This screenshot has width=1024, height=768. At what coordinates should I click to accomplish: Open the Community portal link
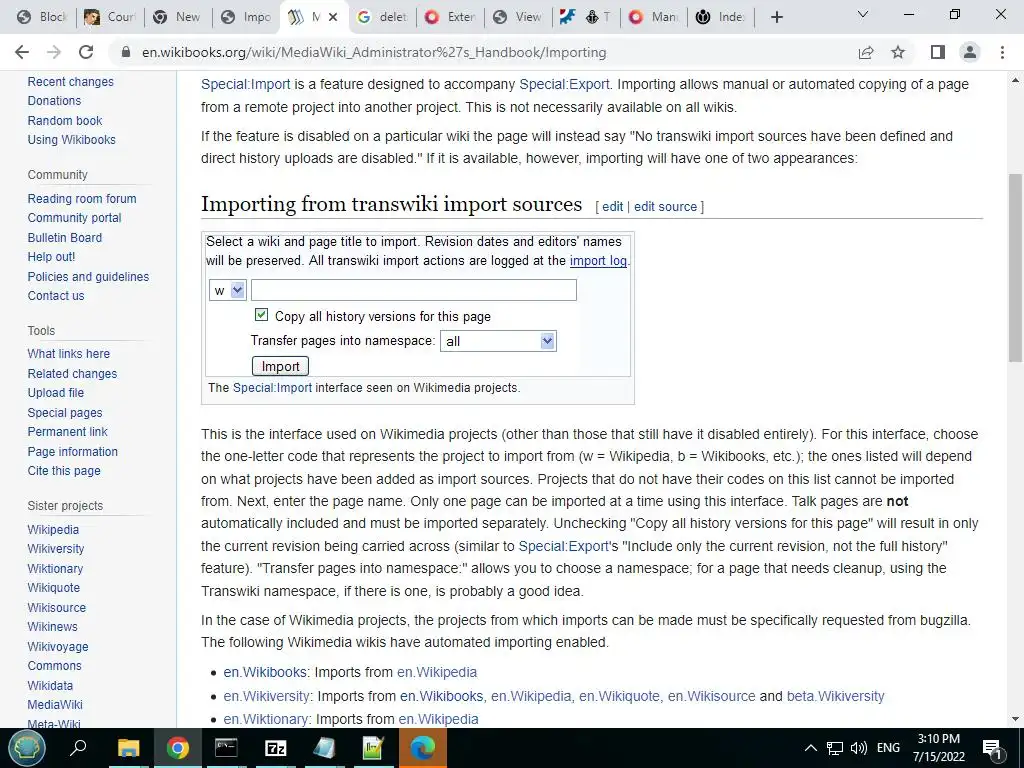[x=74, y=217]
